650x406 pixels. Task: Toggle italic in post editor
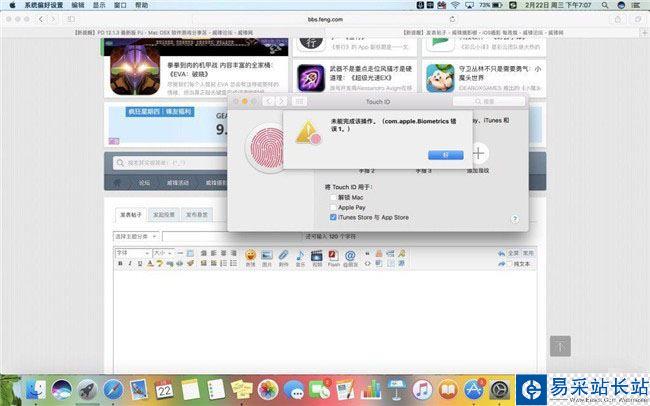(x=130, y=263)
